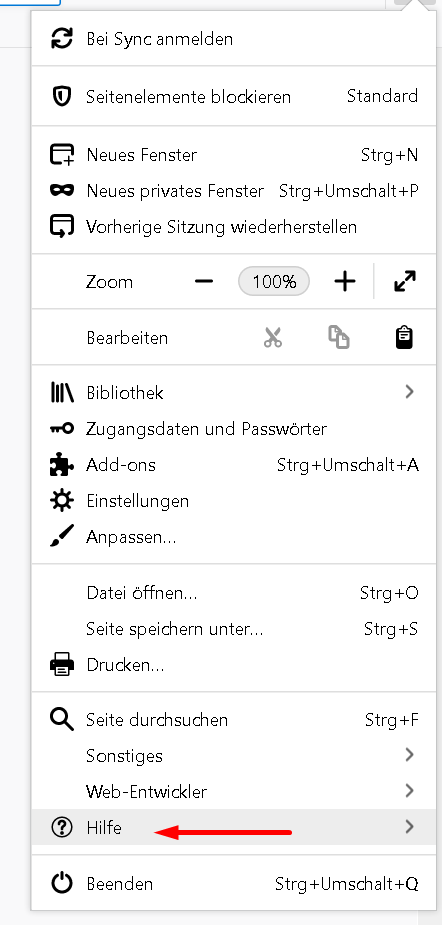Click the scissors cut icon
Screen dimensions: 442x925
(x=273, y=337)
